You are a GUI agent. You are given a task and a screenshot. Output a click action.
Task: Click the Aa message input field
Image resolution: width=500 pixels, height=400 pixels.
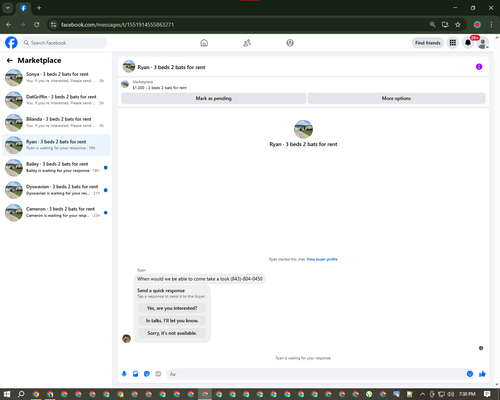coord(317,374)
